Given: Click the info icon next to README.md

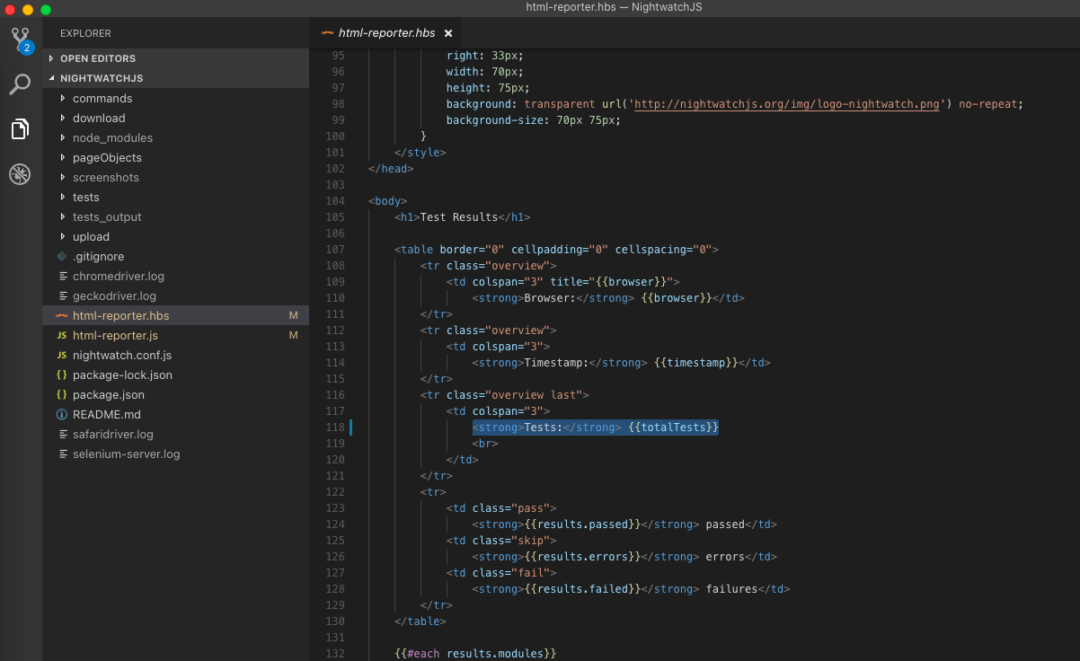Looking at the screenshot, I should [60, 414].
